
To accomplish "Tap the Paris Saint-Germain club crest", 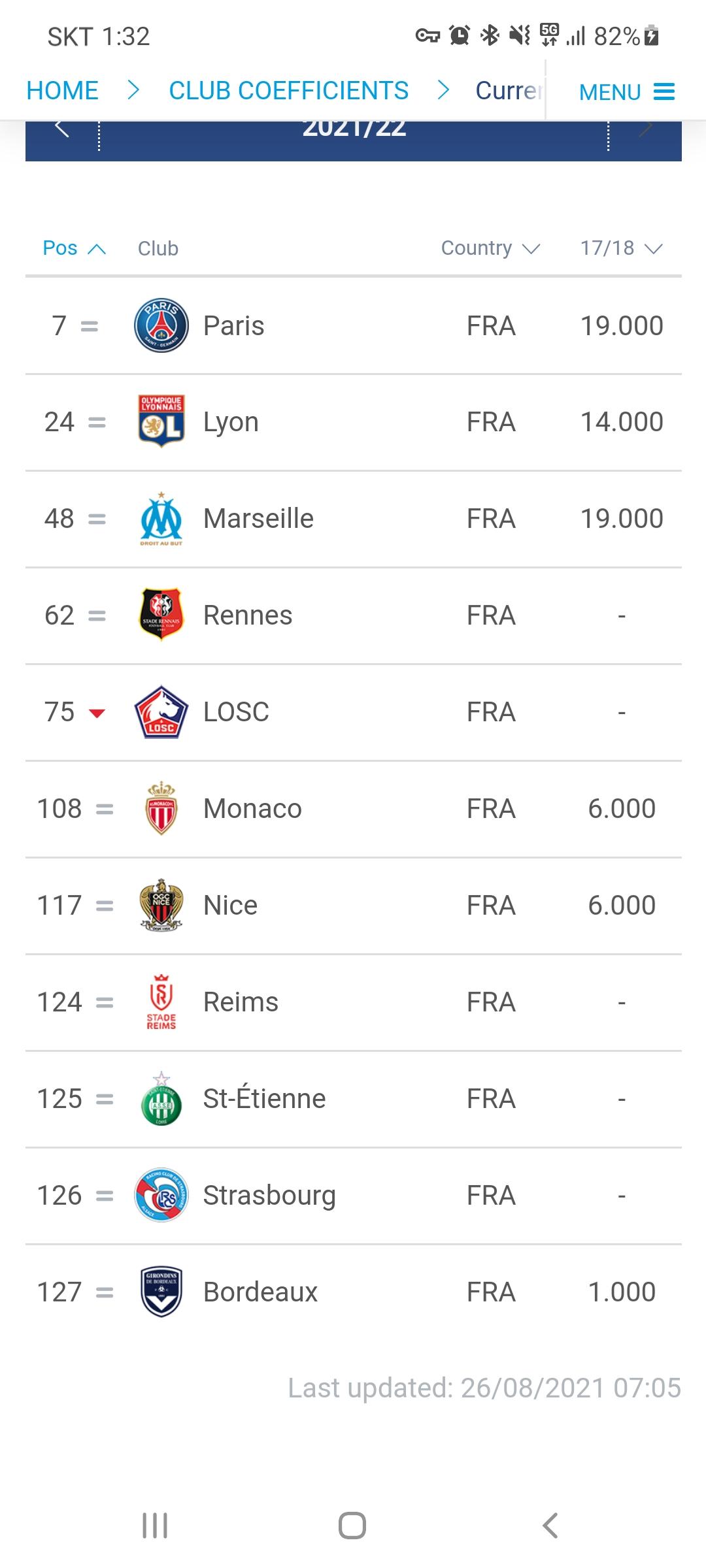I will coord(161,325).
